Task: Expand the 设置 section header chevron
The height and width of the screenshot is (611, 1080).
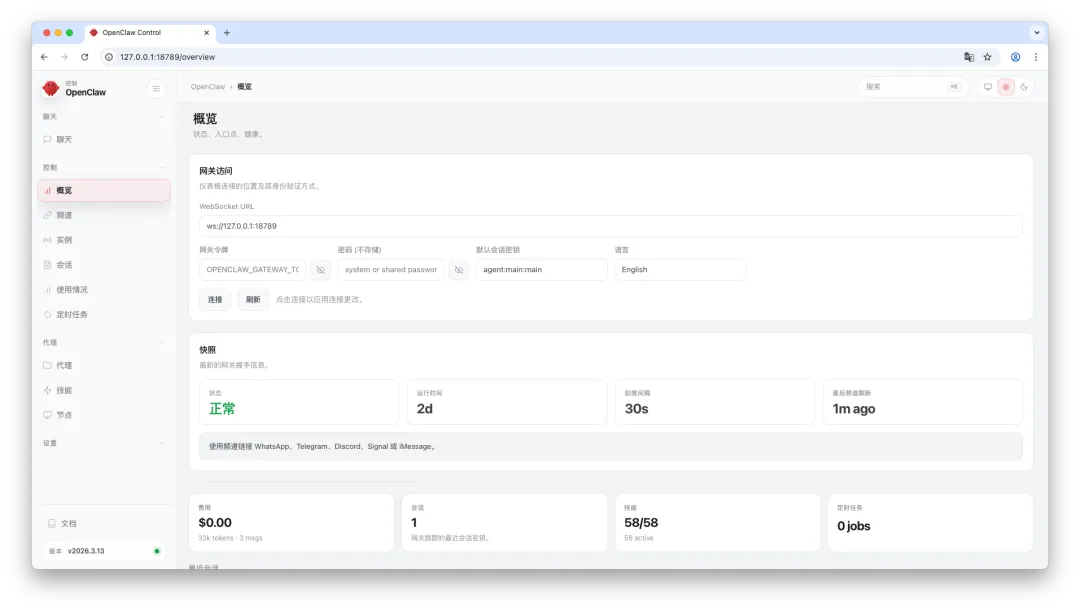Action: pyautogui.click(x=162, y=443)
